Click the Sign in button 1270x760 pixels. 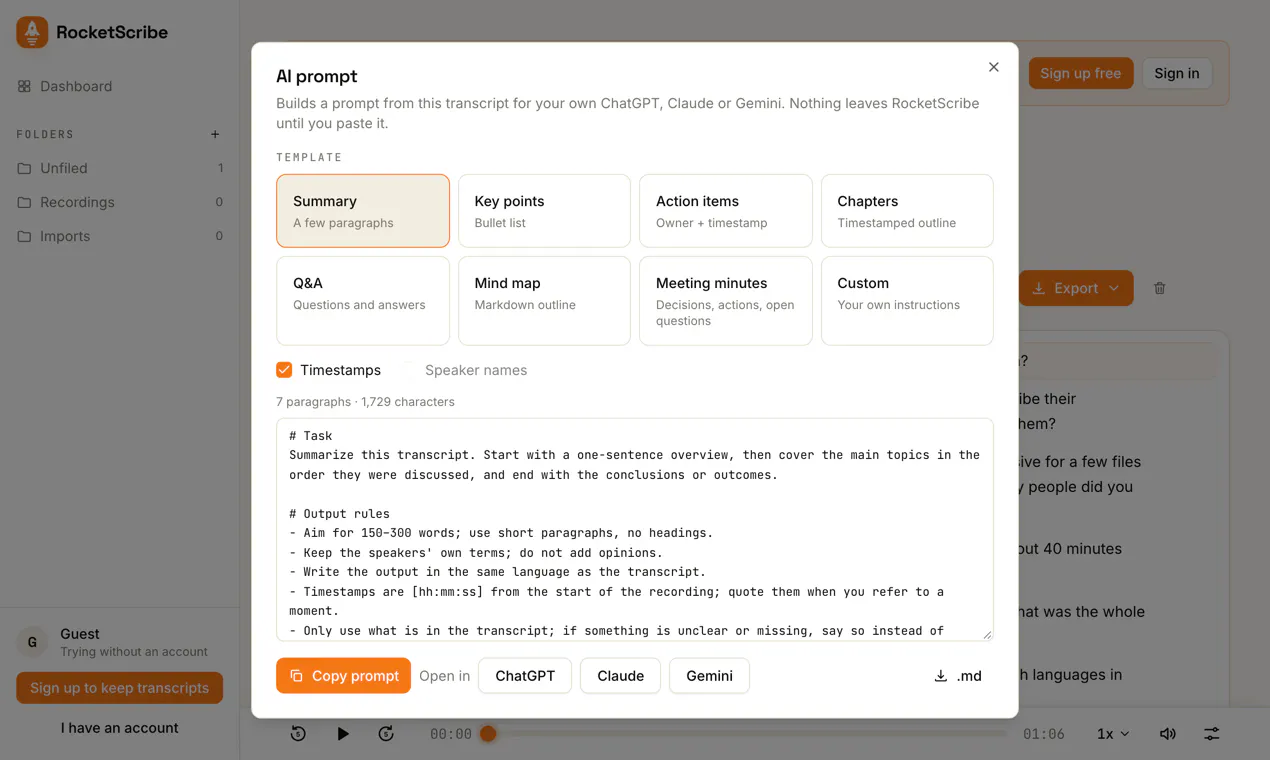[1176, 73]
